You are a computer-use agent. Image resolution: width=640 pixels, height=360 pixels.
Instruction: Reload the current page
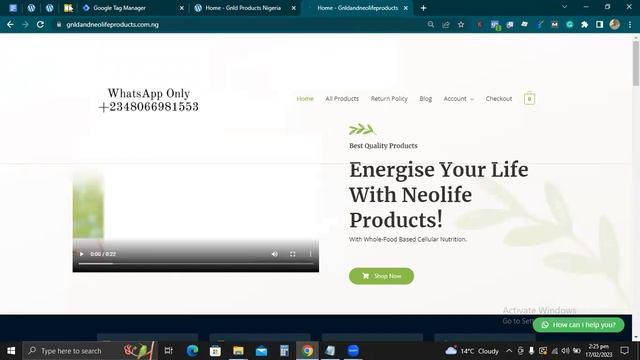click(x=40, y=24)
